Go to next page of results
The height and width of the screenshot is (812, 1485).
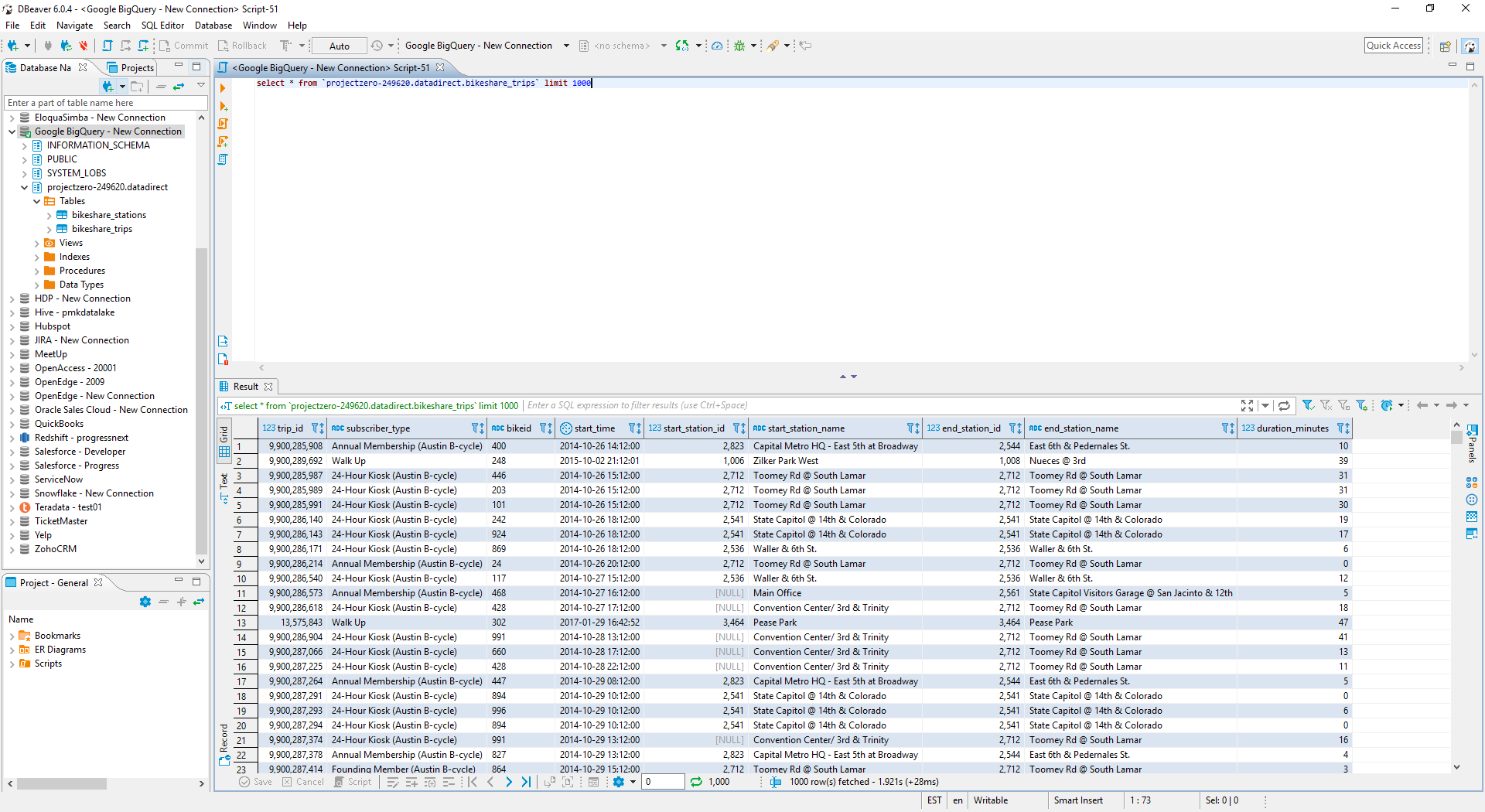pyautogui.click(x=508, y=782)
